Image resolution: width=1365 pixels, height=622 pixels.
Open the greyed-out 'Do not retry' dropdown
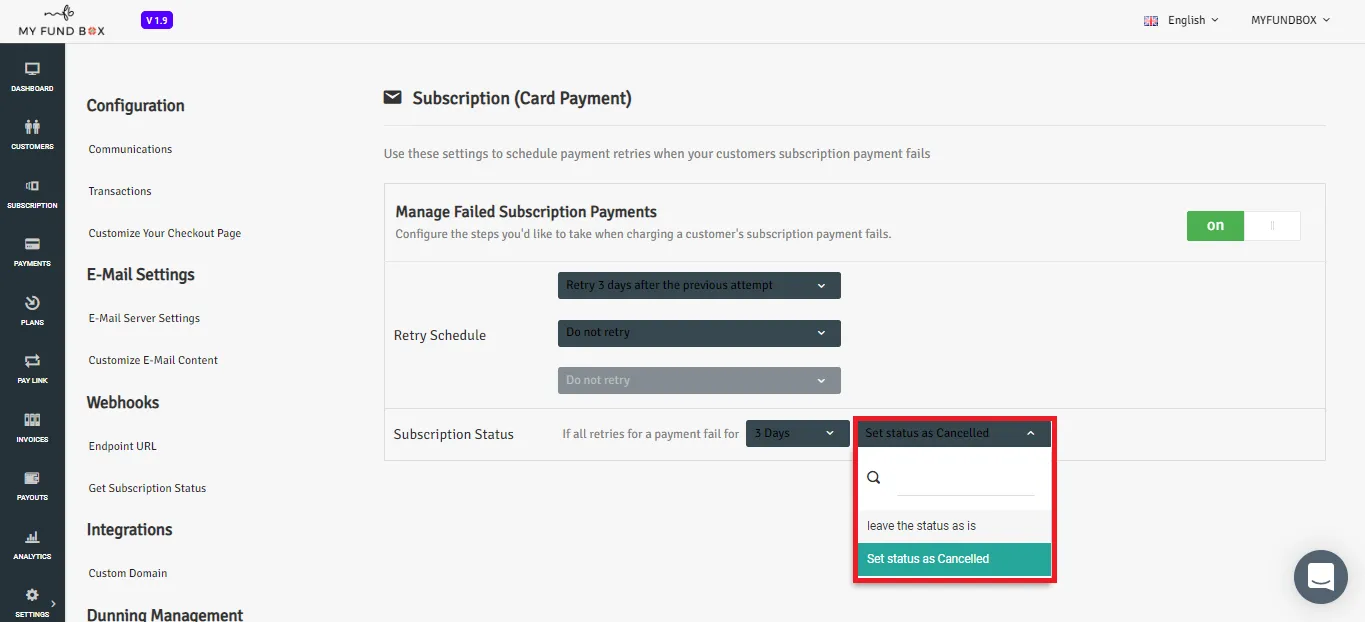pyautogui.click(x=699, y=380)
